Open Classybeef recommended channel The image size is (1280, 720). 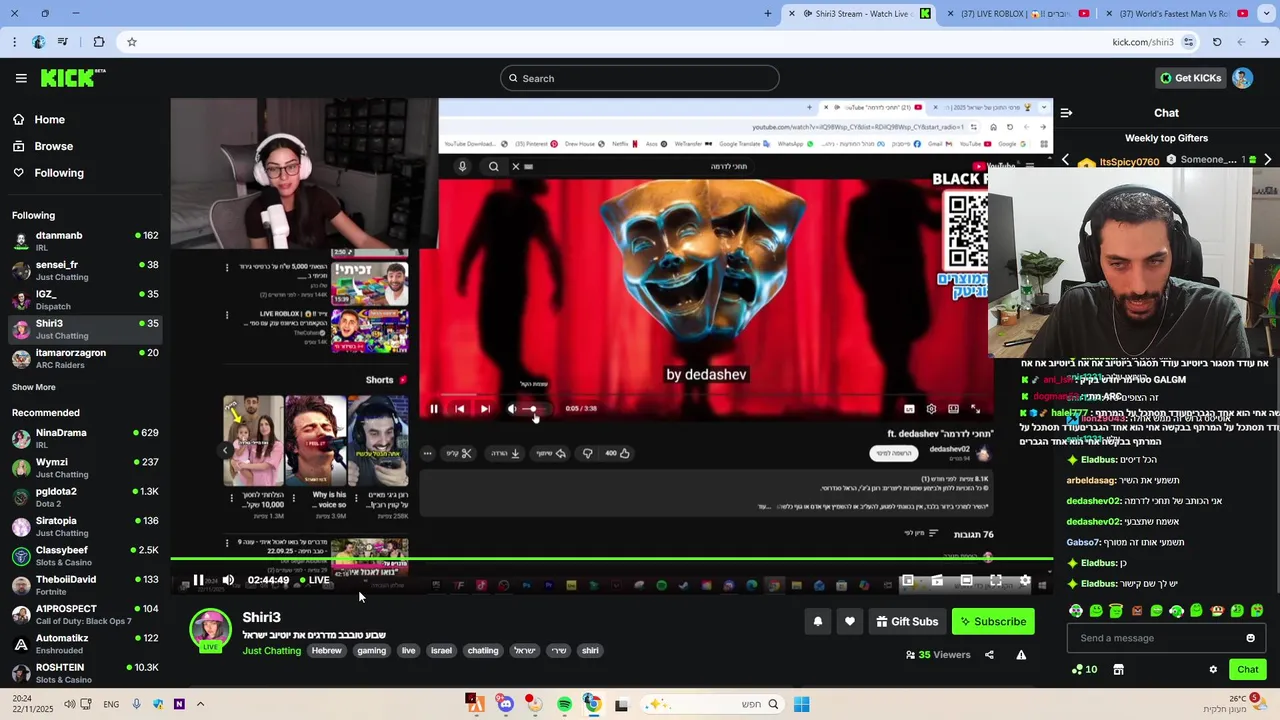pos(85,555)
